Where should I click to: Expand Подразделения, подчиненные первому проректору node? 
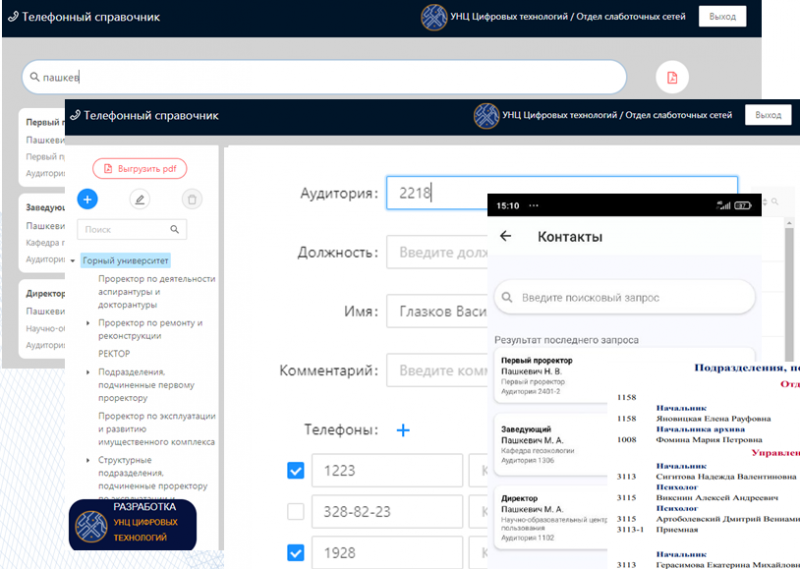pyautogui.click(x=89, y=371)
